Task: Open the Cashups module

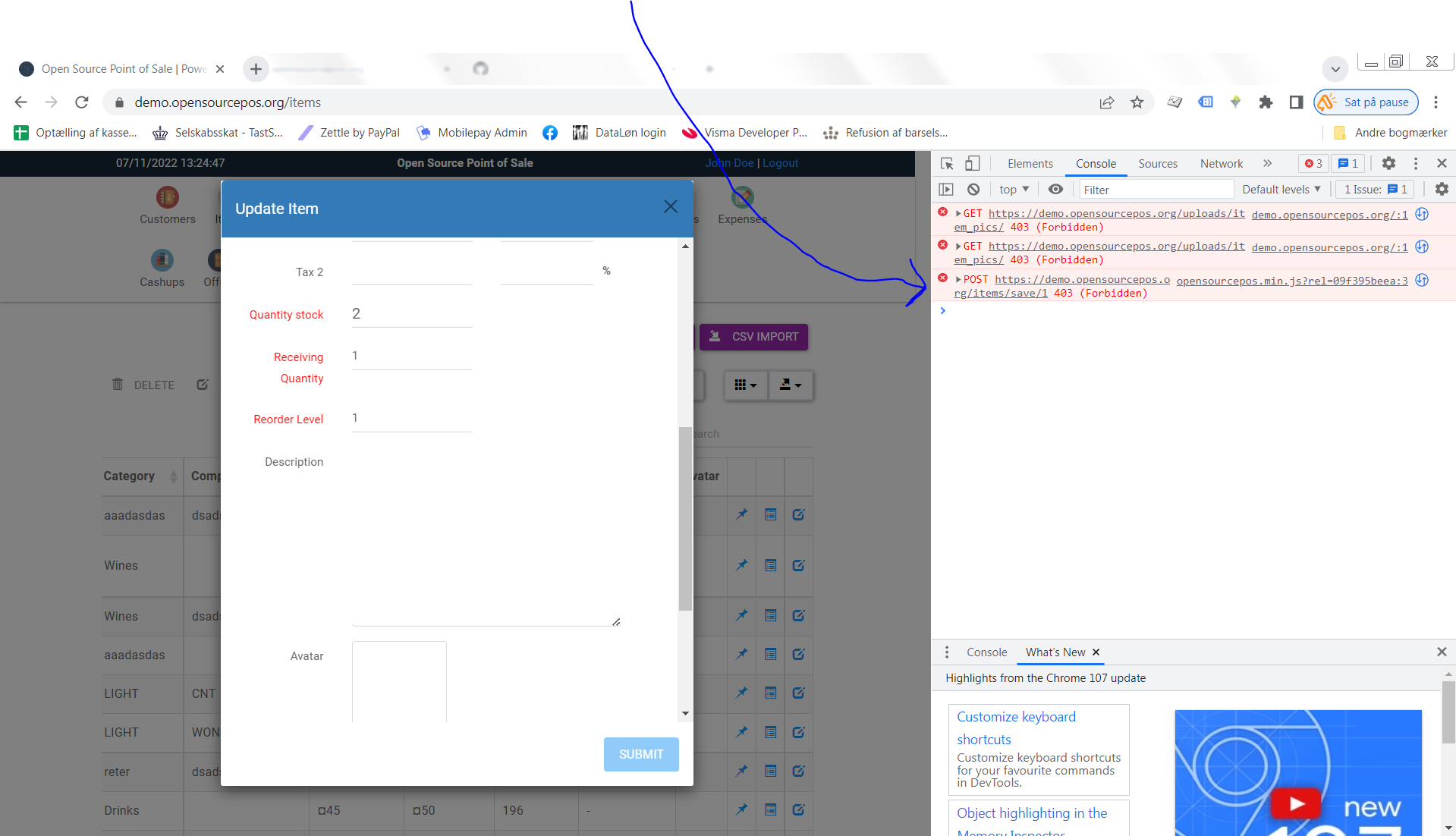Action: coord(162,266)
